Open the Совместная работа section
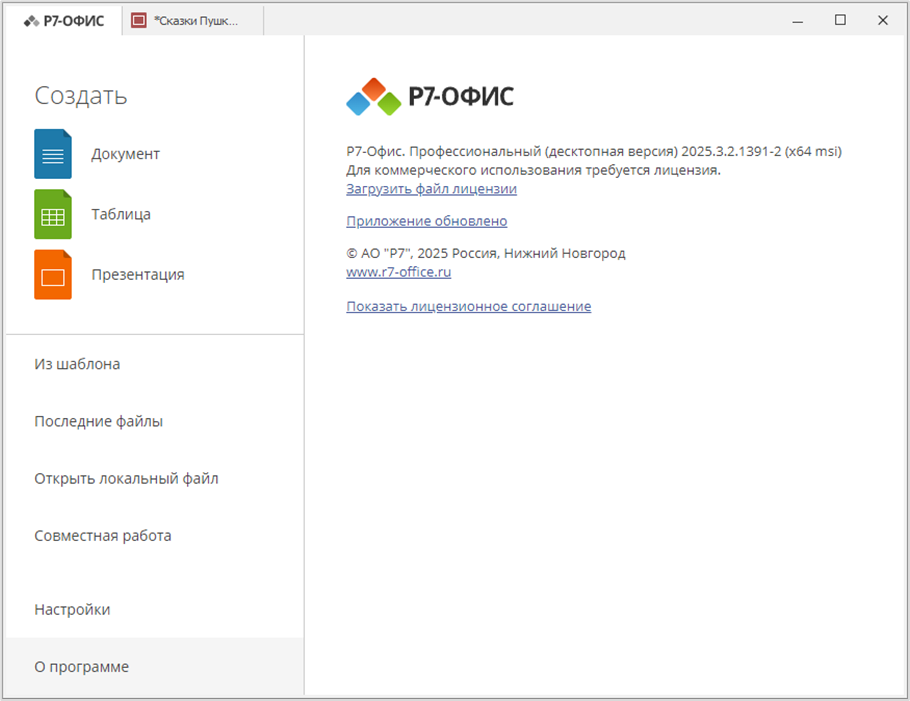 (x=155, y=536)
